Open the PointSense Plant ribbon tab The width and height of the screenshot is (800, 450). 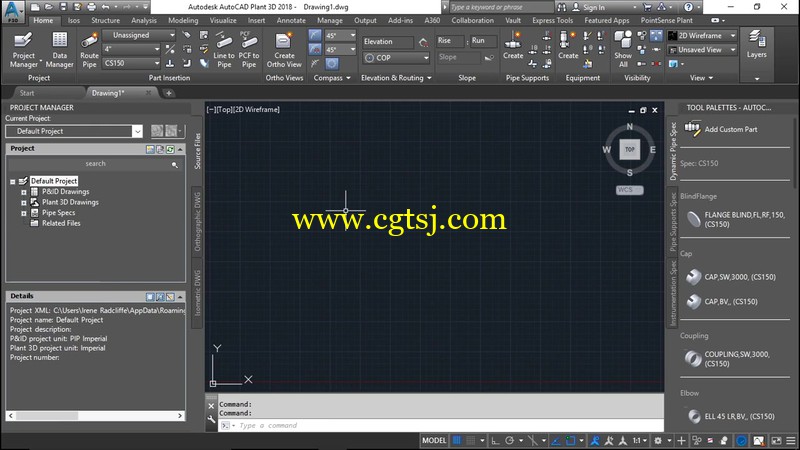(667, 20)
